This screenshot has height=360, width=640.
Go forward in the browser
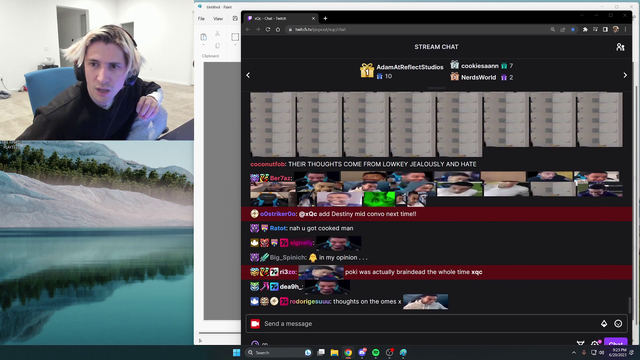258,29
